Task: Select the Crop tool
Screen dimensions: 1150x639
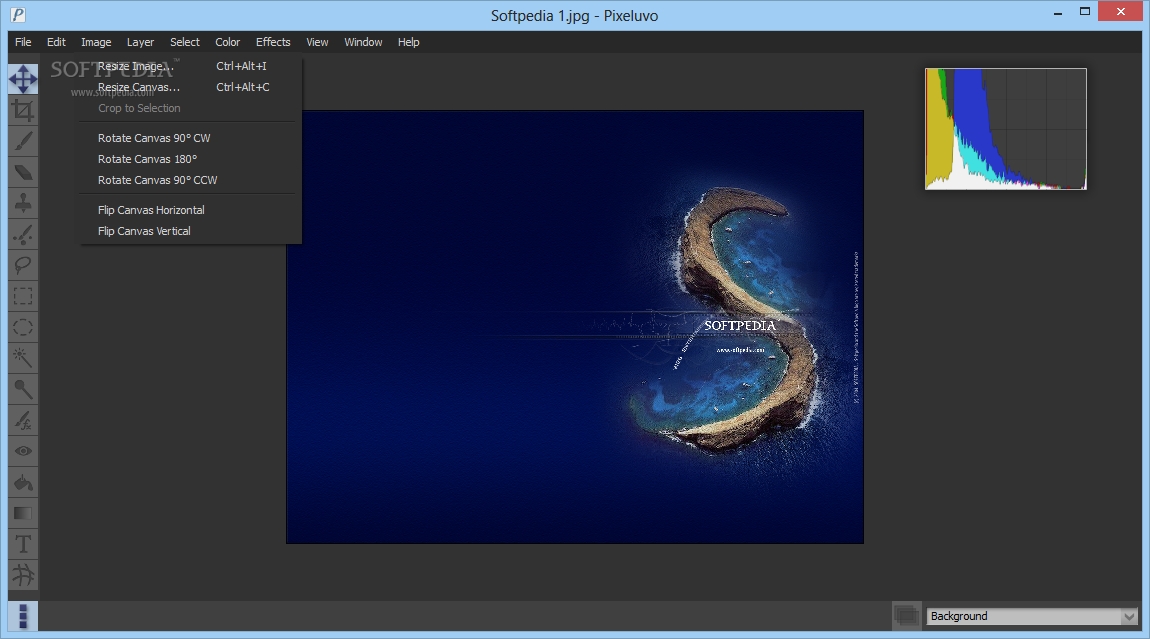Action: (x=23, y=110)
